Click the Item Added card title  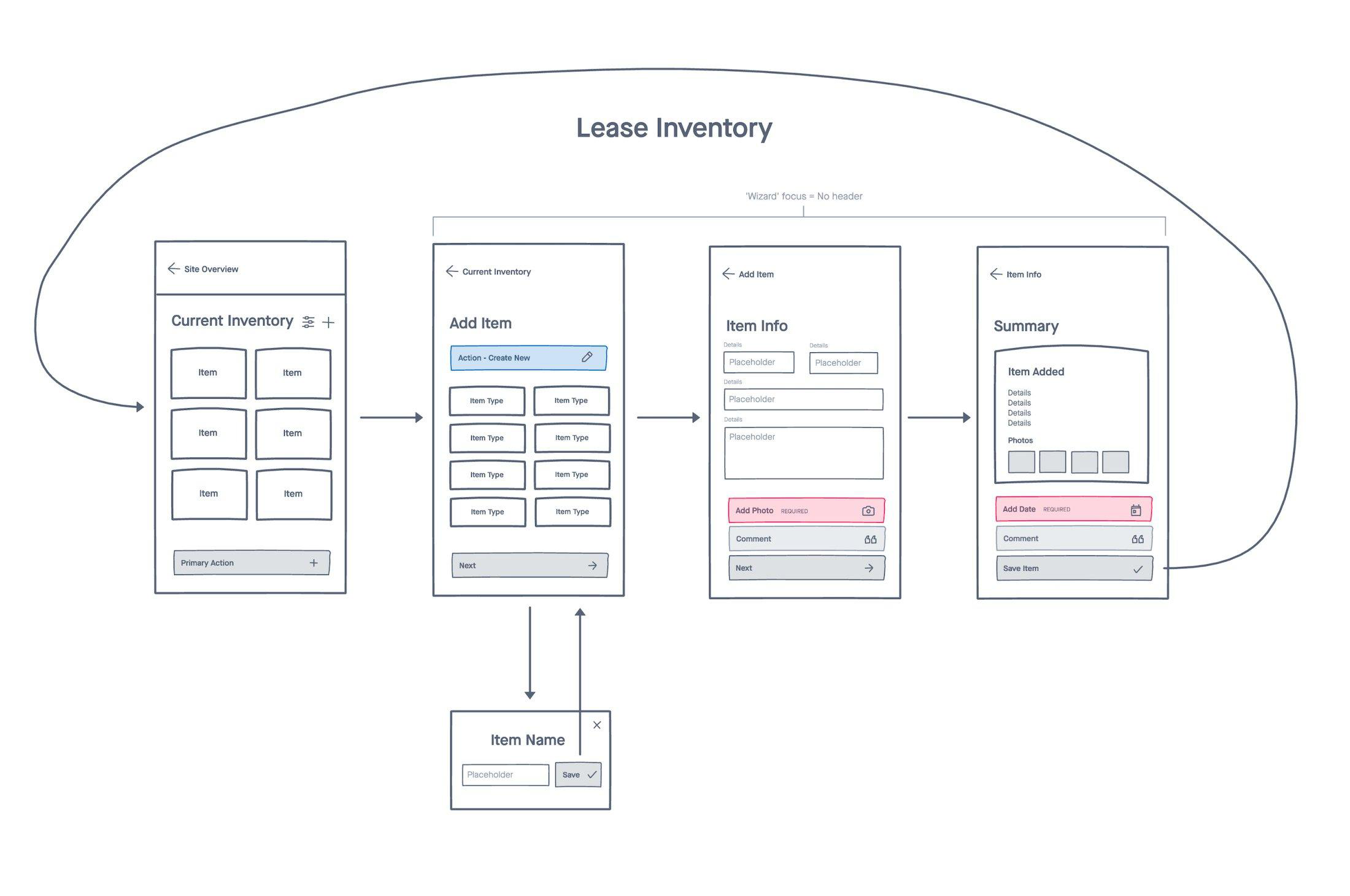tap(1036, 372)
